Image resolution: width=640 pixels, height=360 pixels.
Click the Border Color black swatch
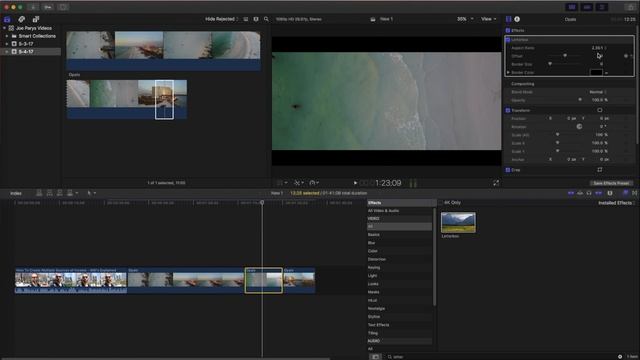tap(596, 72)
